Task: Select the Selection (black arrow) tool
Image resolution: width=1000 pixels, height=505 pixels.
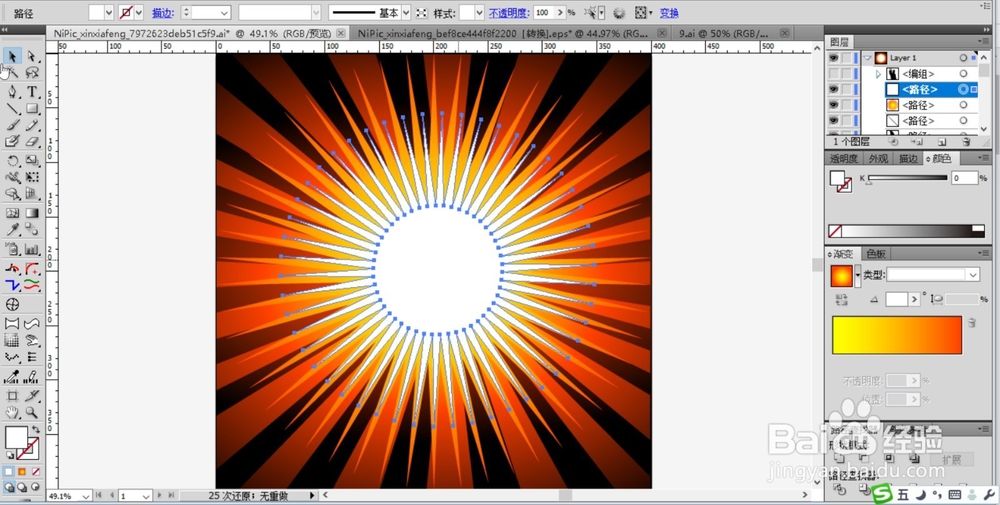Action: tap(12, 56)
